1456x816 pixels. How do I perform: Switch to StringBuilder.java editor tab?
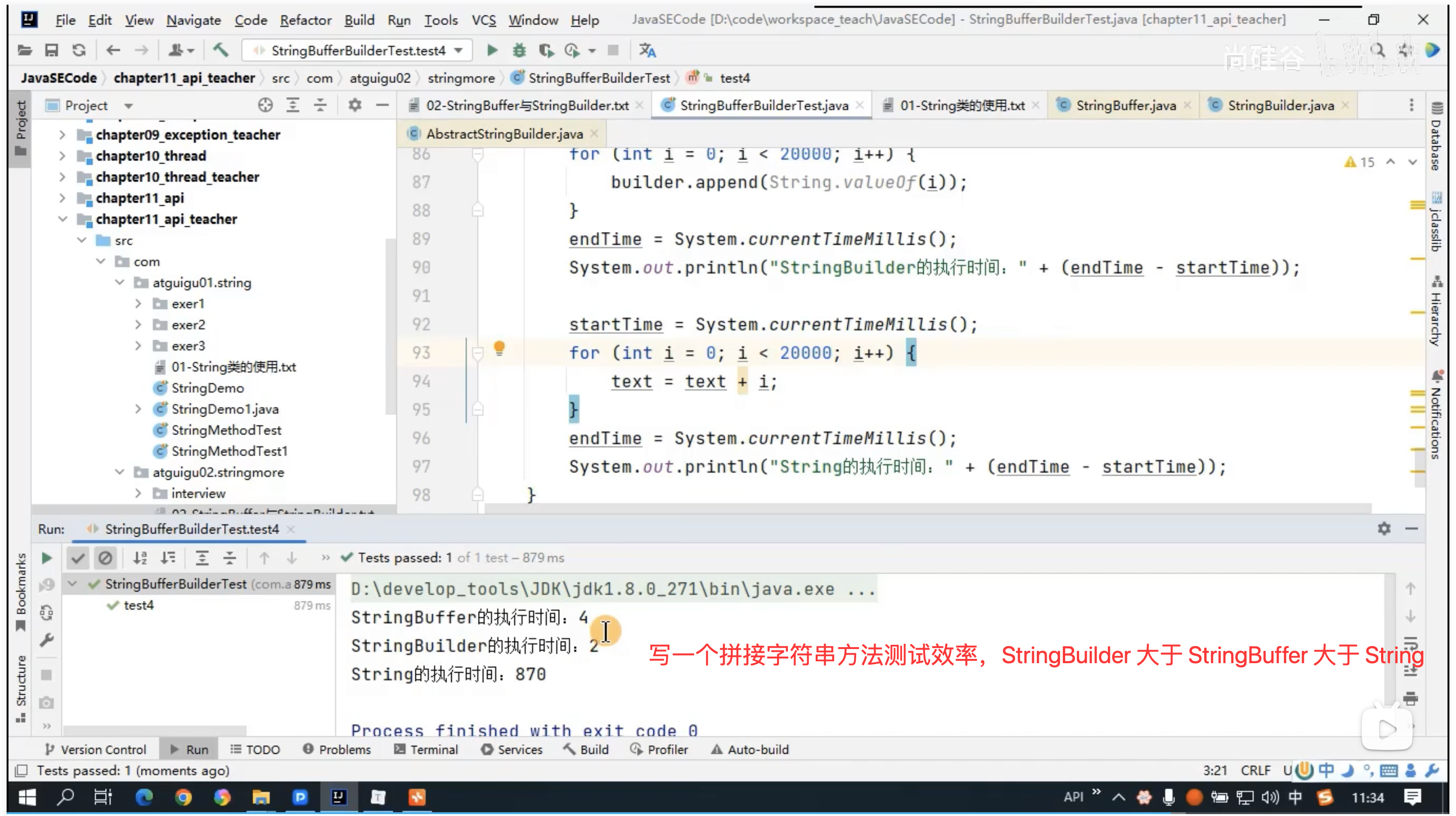tap(1280, 105)
